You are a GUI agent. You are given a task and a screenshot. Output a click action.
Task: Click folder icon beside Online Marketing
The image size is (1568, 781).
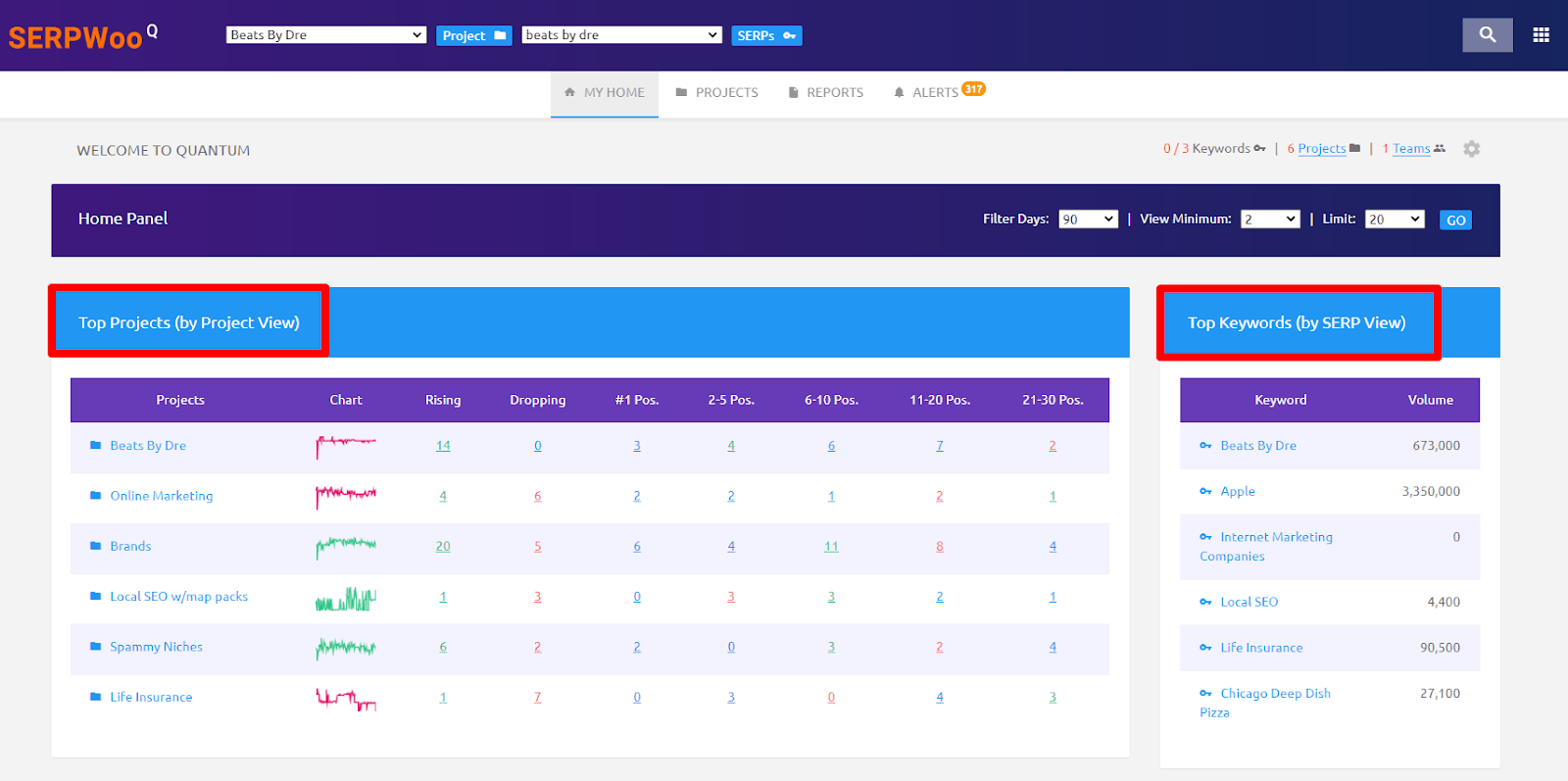[x=96, y=496]
